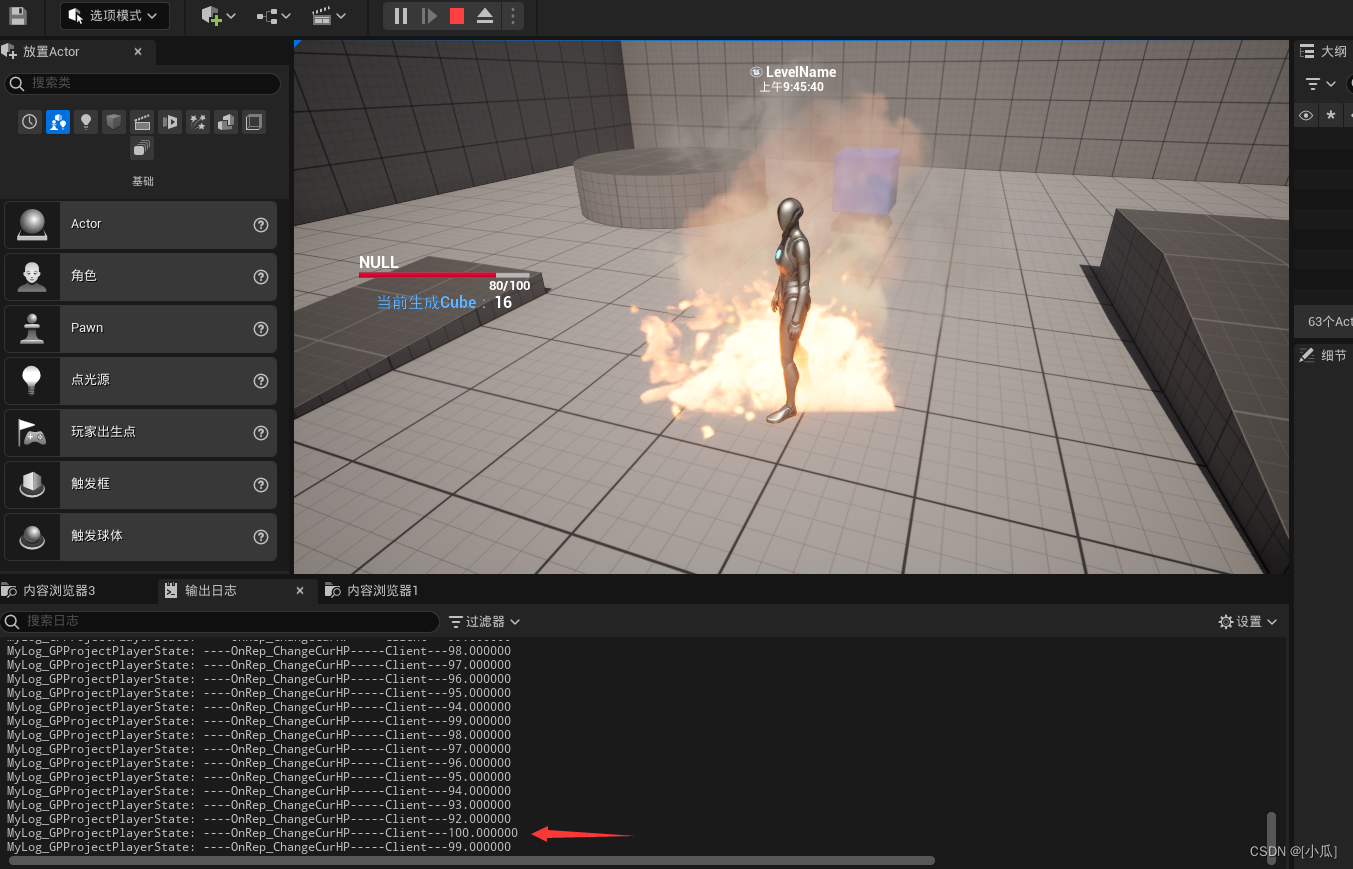Switch to the 内容浏览器1 tab
This screenshot has width=1353, height=869.
tap(383, 591)
